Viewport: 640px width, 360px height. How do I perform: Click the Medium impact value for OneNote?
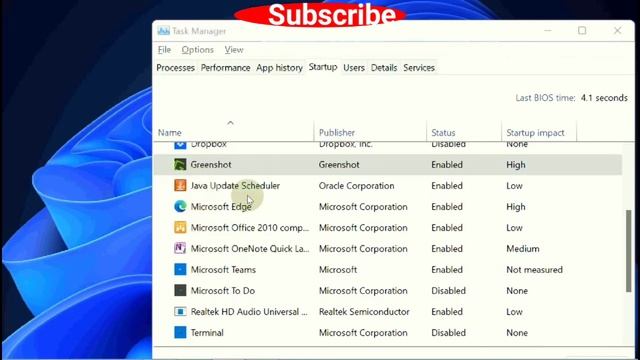[522, 249]
